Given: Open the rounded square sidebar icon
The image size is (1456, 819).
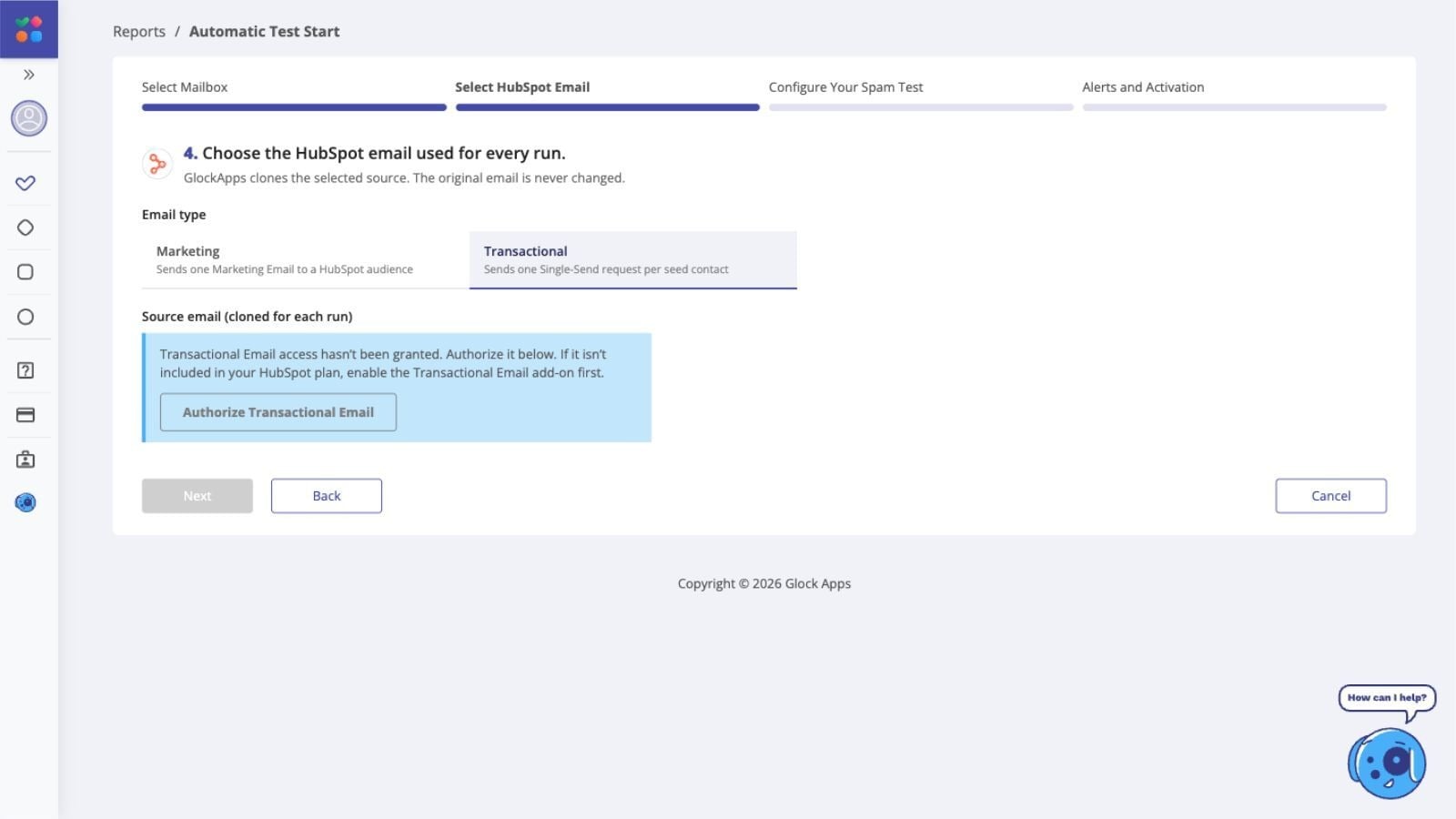Looking at the screenshot, I should point(25,272).
